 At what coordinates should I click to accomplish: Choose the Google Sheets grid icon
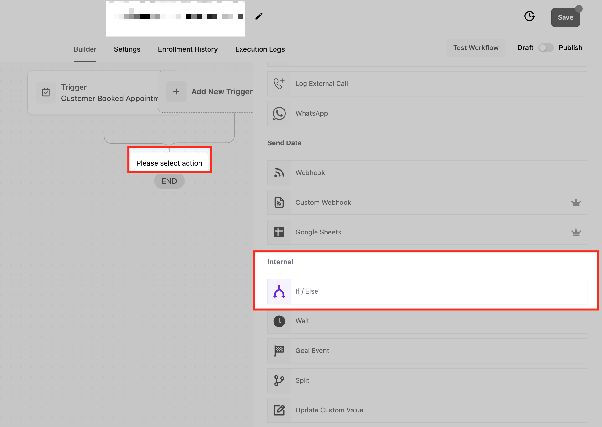279,232
